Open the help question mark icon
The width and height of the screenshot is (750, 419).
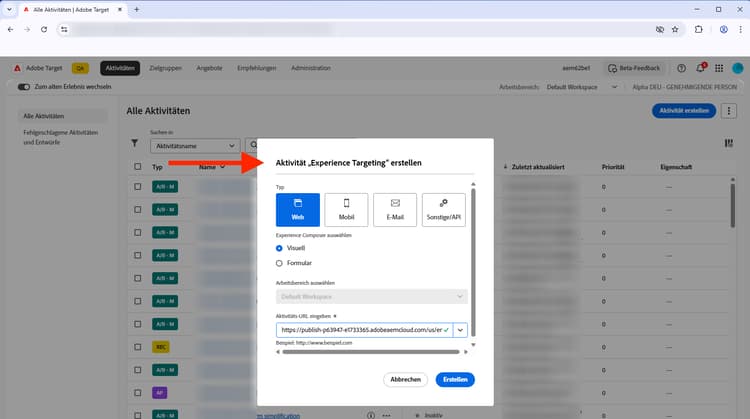[x=681, y=68]
